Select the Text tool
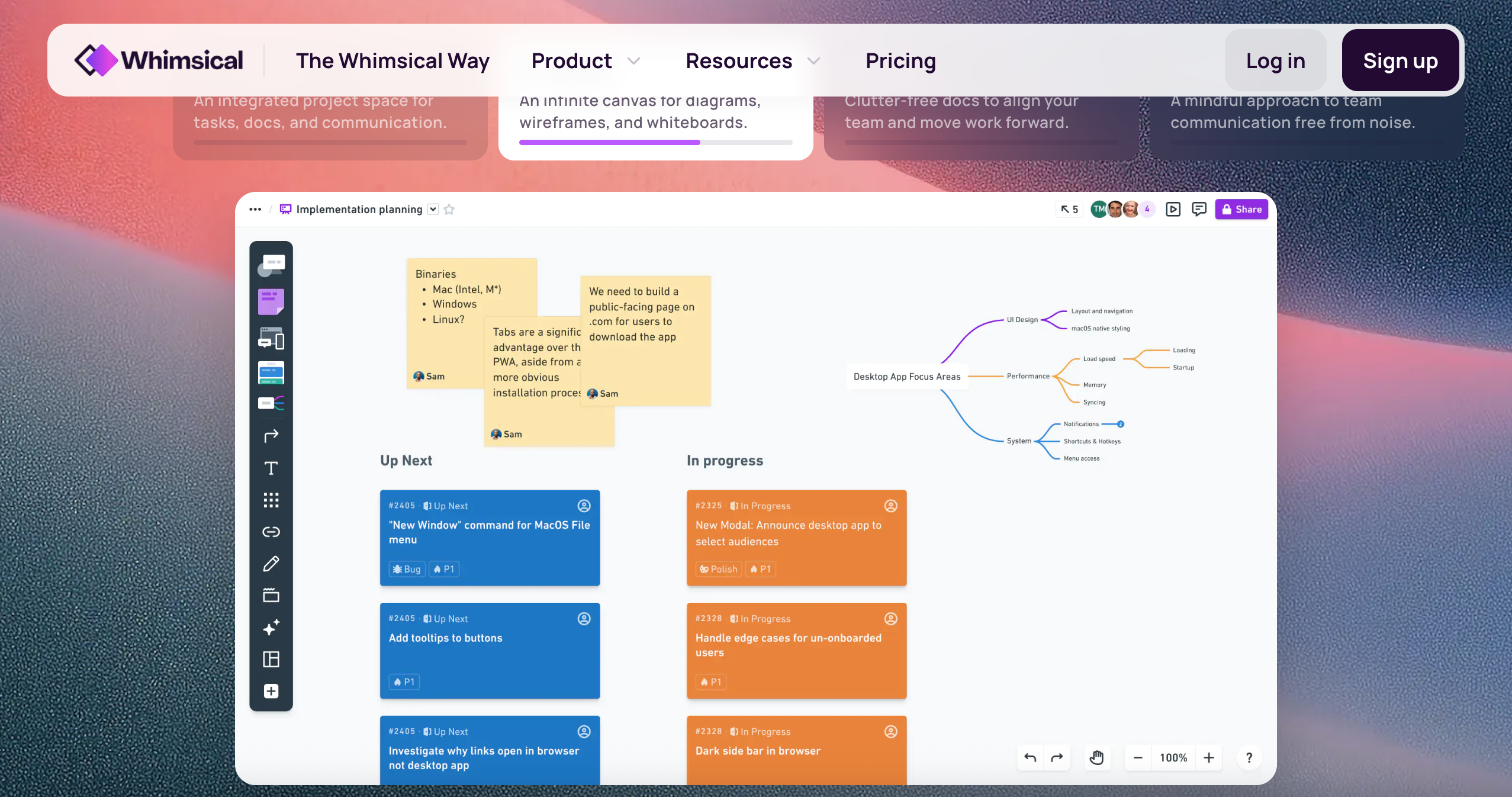 tap(271, 468)
